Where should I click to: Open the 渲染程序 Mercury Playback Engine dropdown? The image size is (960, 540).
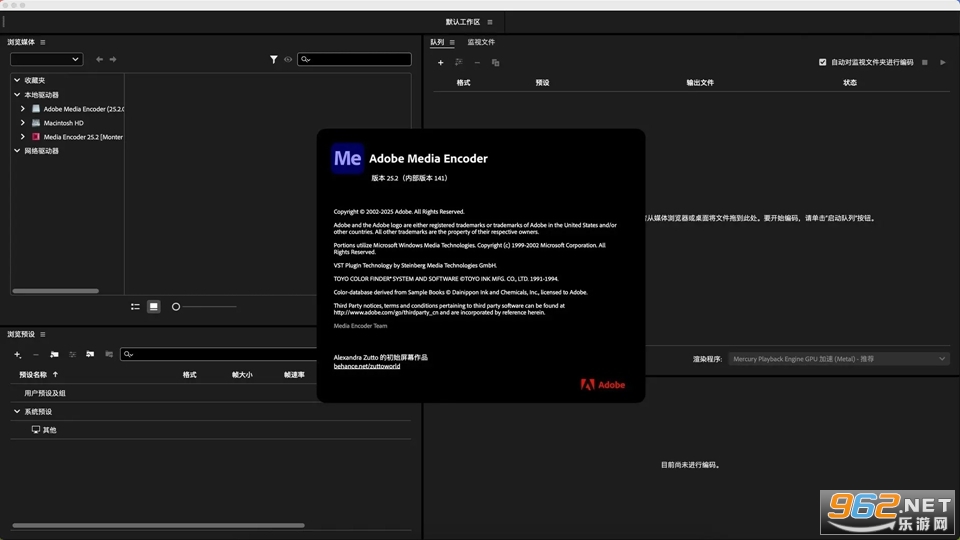coord(839,359)
